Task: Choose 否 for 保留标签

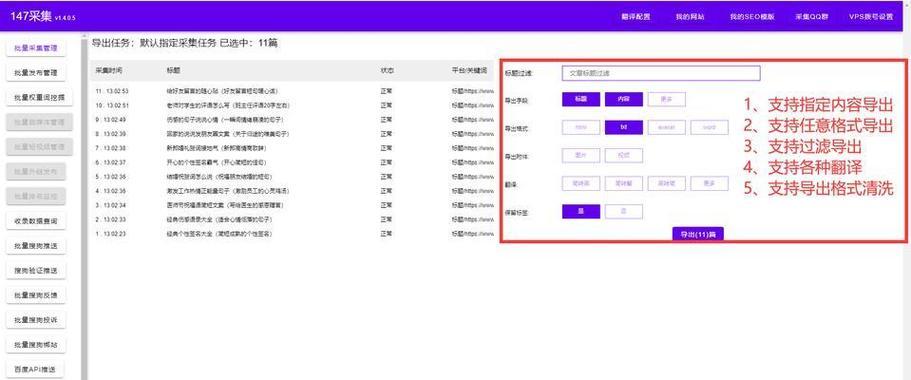Action: click(623, 211)
